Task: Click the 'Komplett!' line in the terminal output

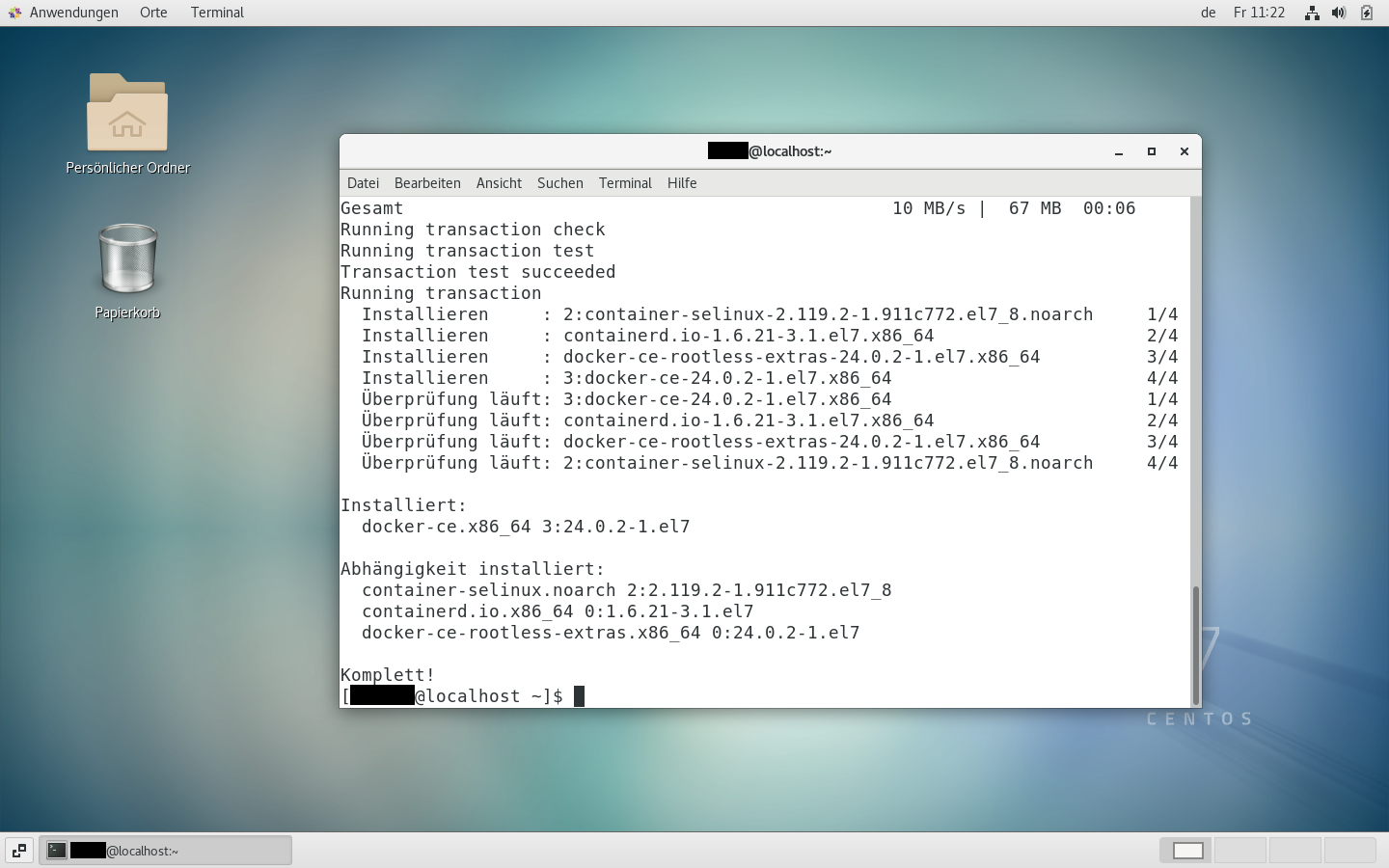Action: 388,675
